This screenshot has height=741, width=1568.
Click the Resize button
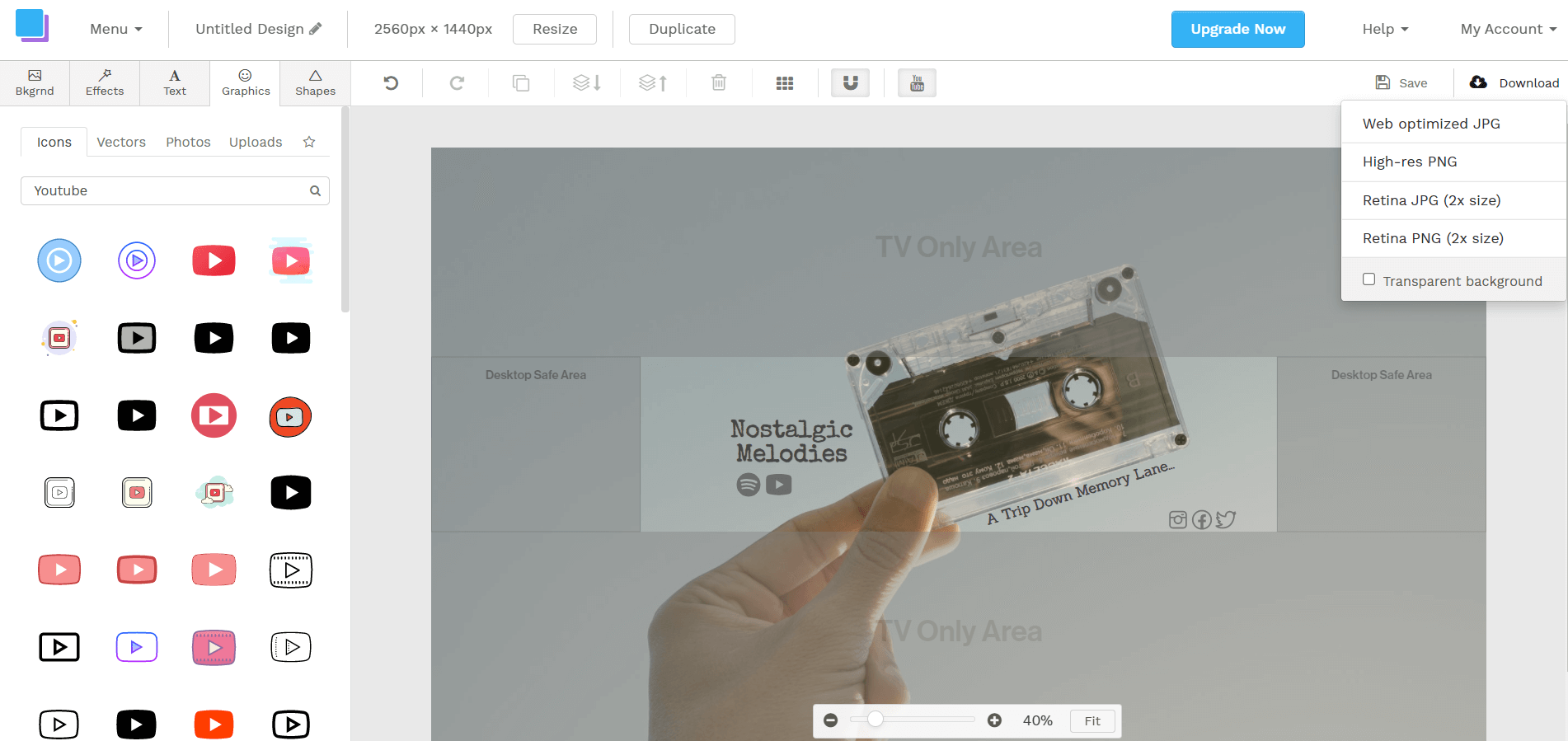point(555,29)
